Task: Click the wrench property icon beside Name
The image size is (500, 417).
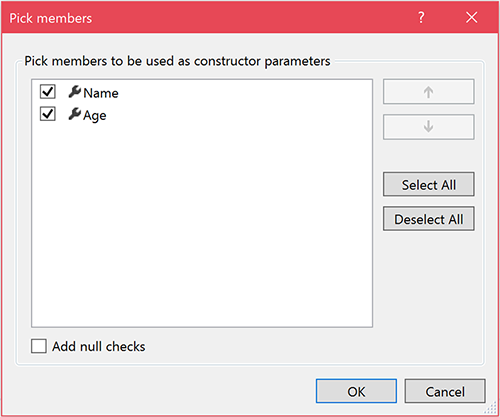Action: (x=75, y=92)
